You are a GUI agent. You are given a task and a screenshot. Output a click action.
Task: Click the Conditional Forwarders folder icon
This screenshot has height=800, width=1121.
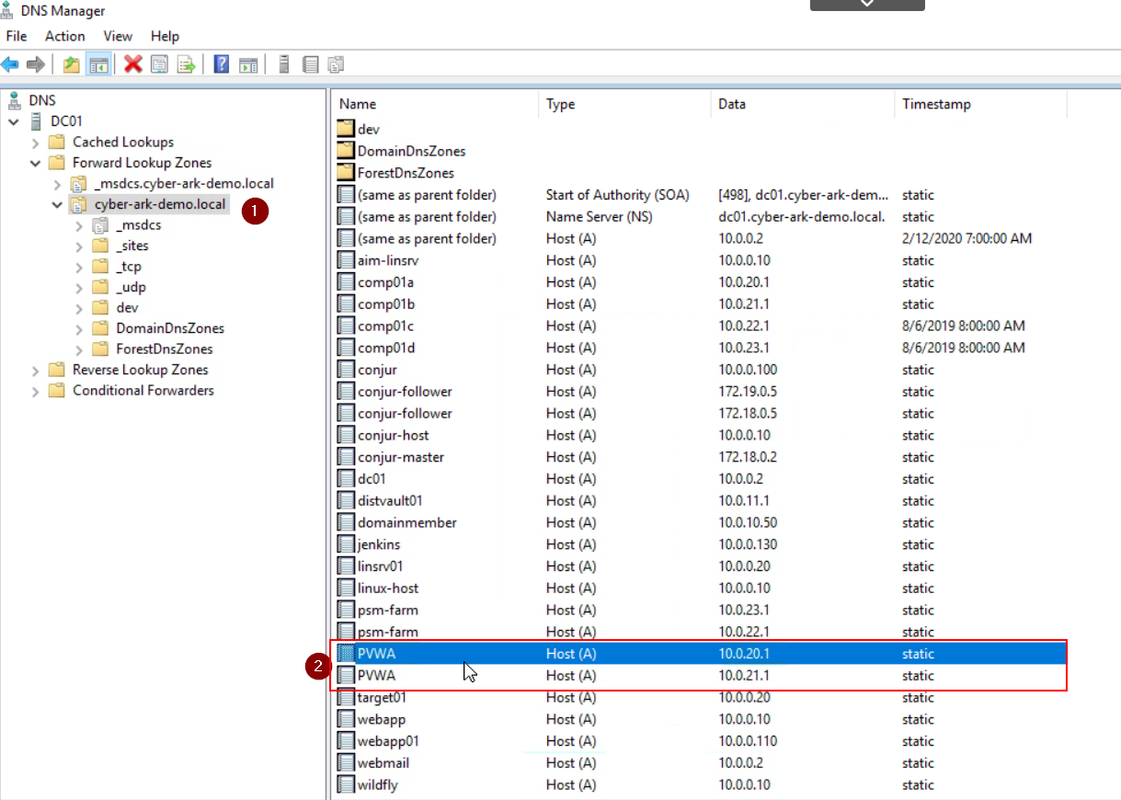pos(56,390)
